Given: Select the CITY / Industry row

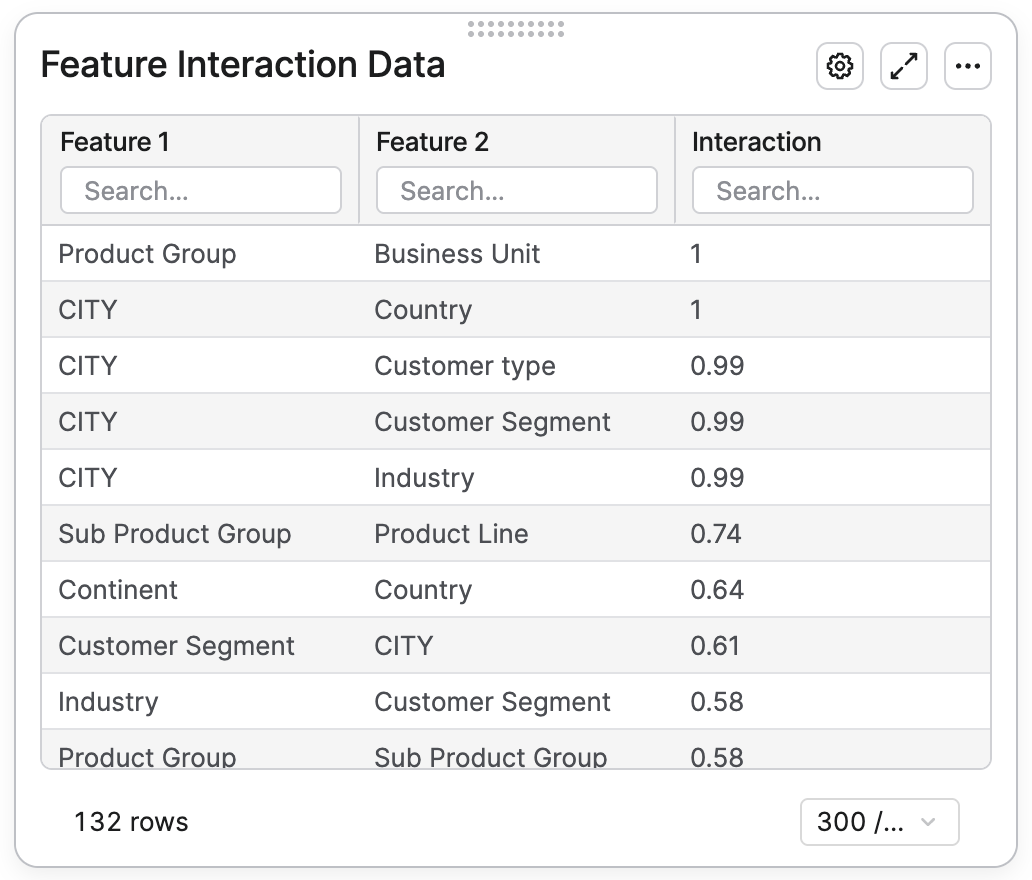Looking at the screenshot, I should click(x=516, y=477).
